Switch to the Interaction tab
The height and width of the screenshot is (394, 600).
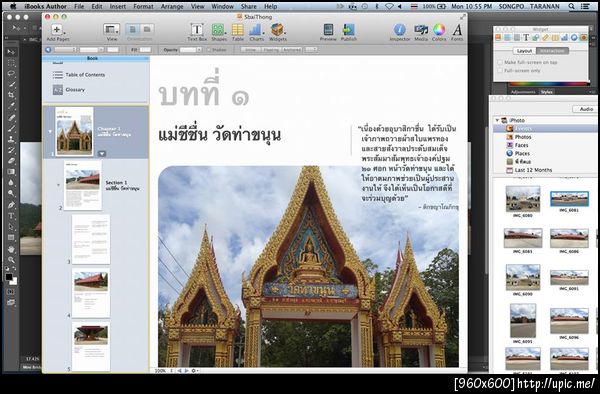tap(552, 51)
